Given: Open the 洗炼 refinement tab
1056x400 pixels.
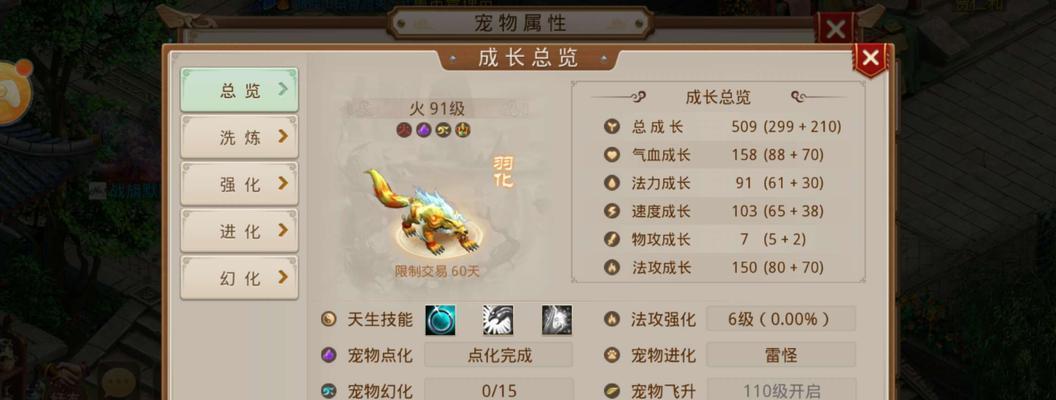Looking at the screenshot, I should (239, 137).
